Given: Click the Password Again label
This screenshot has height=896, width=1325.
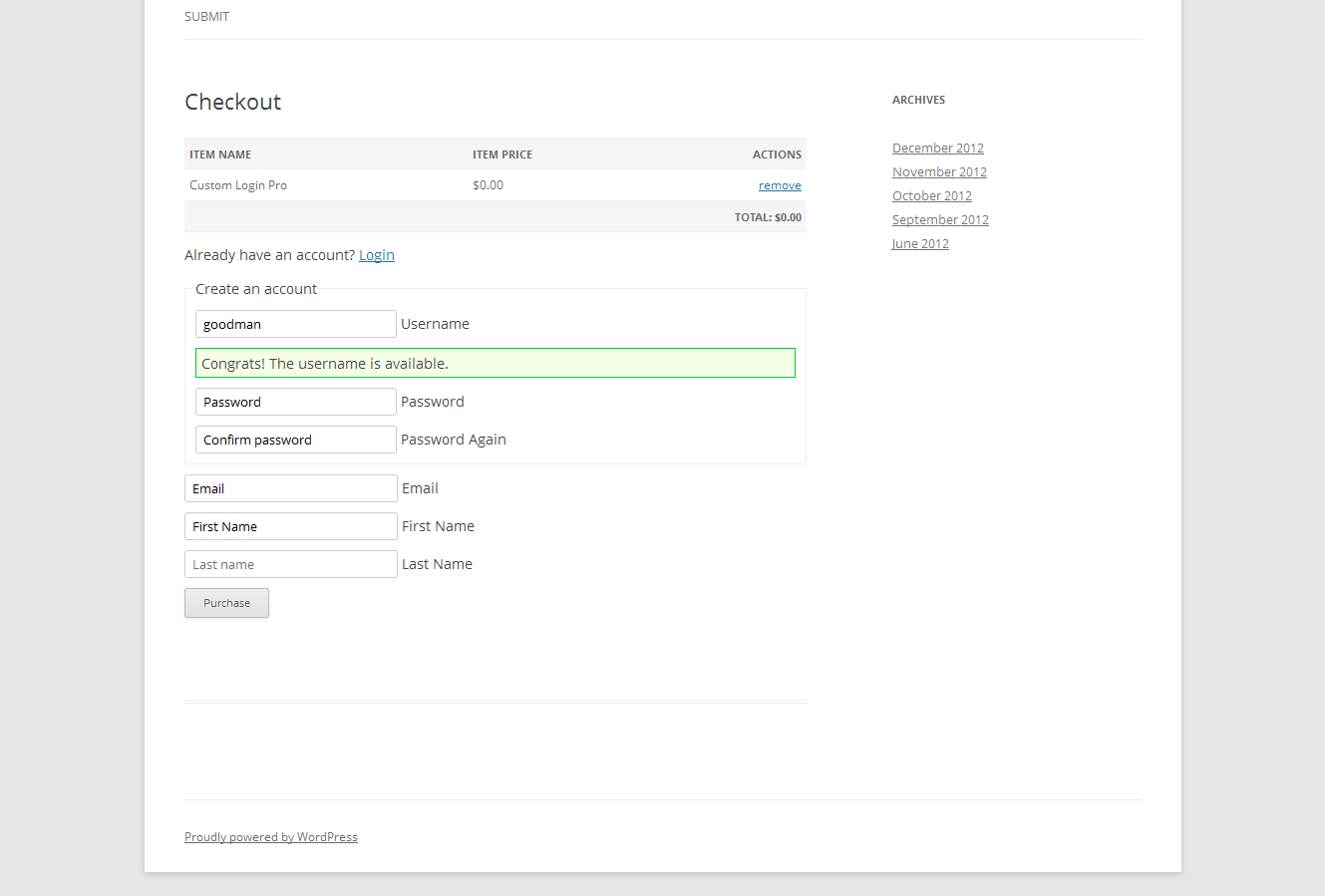Looking at the screenshot, I should point(453,440).
